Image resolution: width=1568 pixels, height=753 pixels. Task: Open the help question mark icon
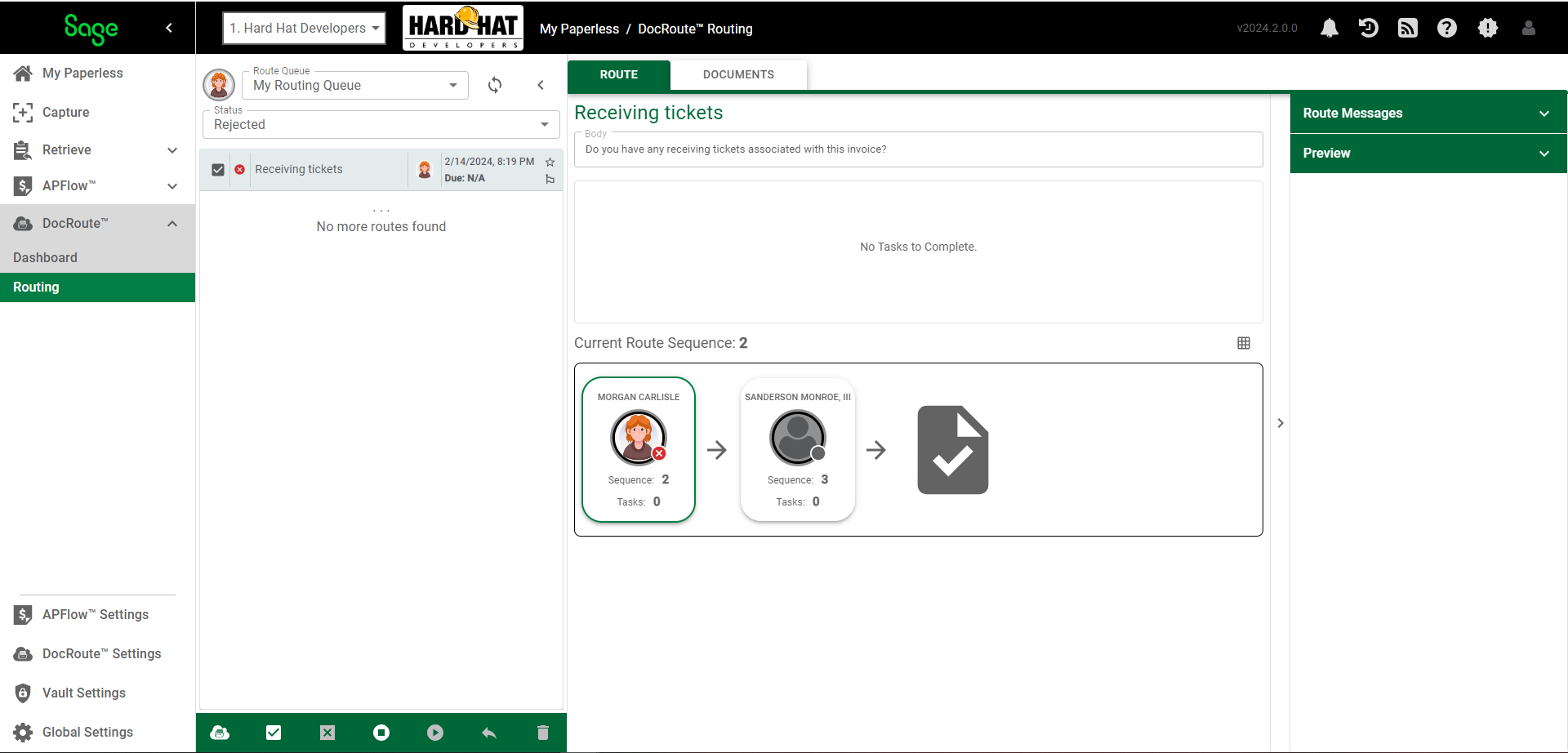[1447, 28]
